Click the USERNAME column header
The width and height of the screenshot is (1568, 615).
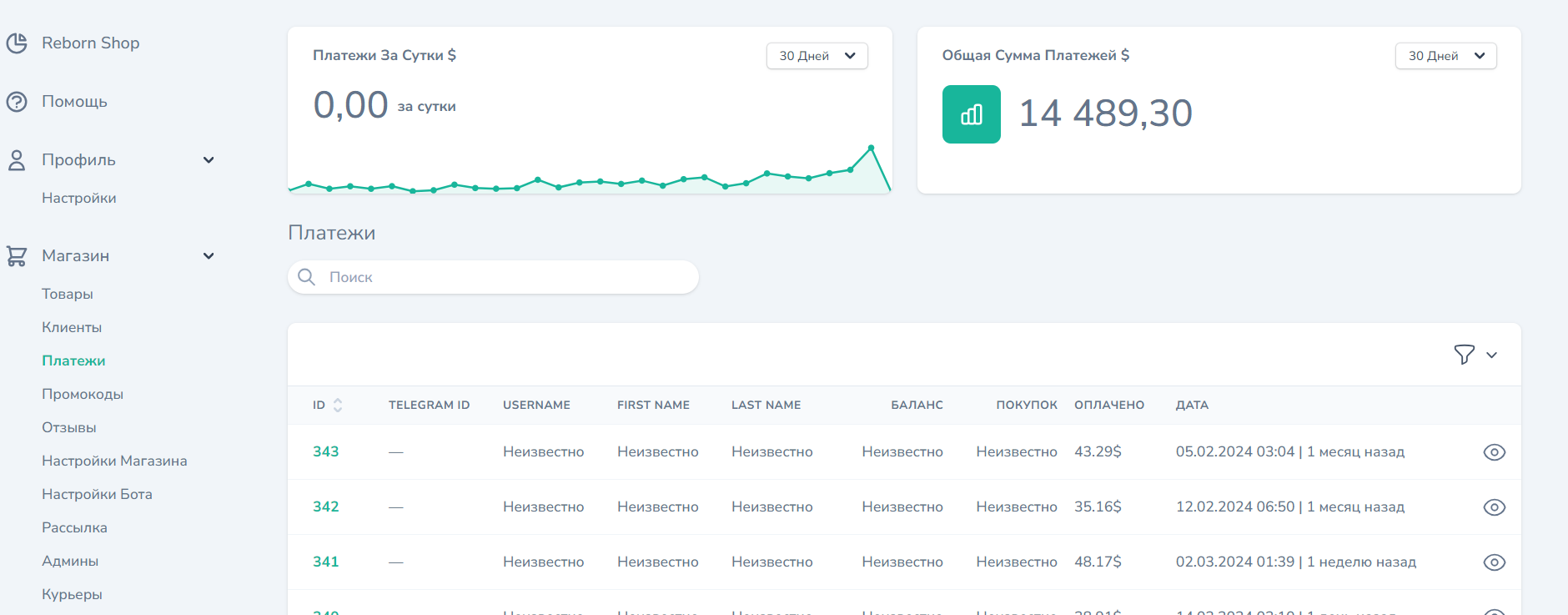[536, 405]
